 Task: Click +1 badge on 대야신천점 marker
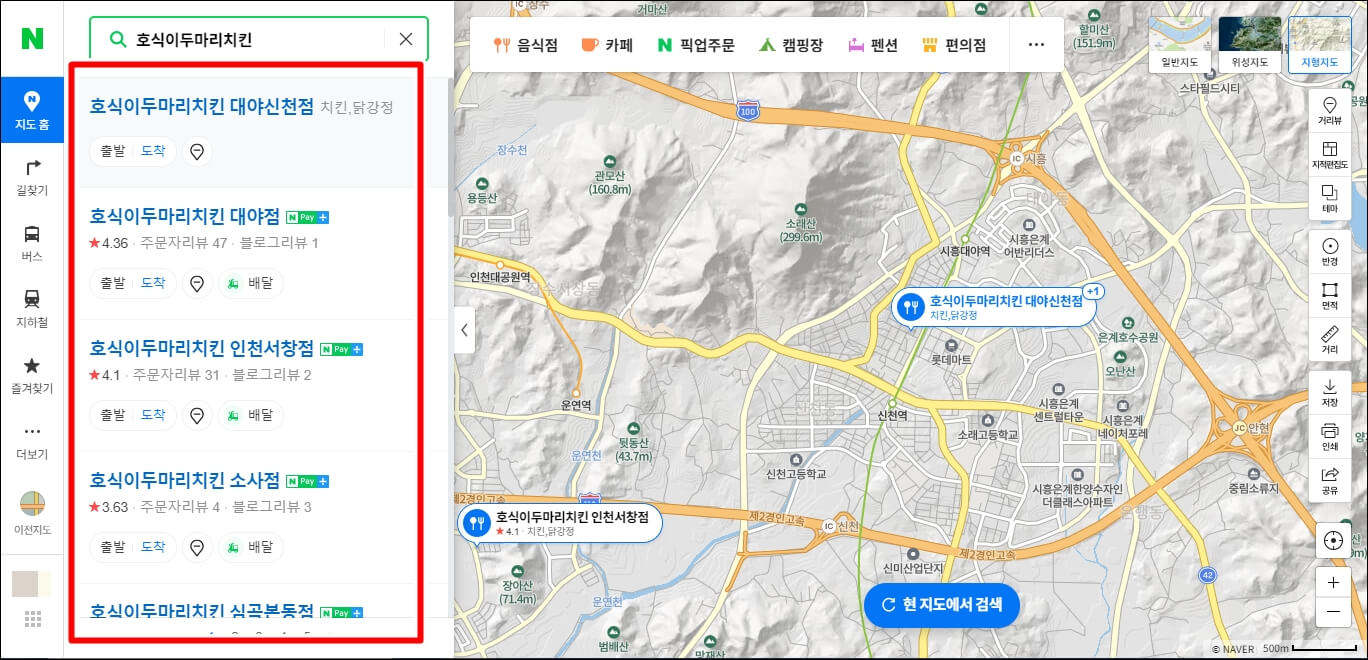tap(1093, 291)
